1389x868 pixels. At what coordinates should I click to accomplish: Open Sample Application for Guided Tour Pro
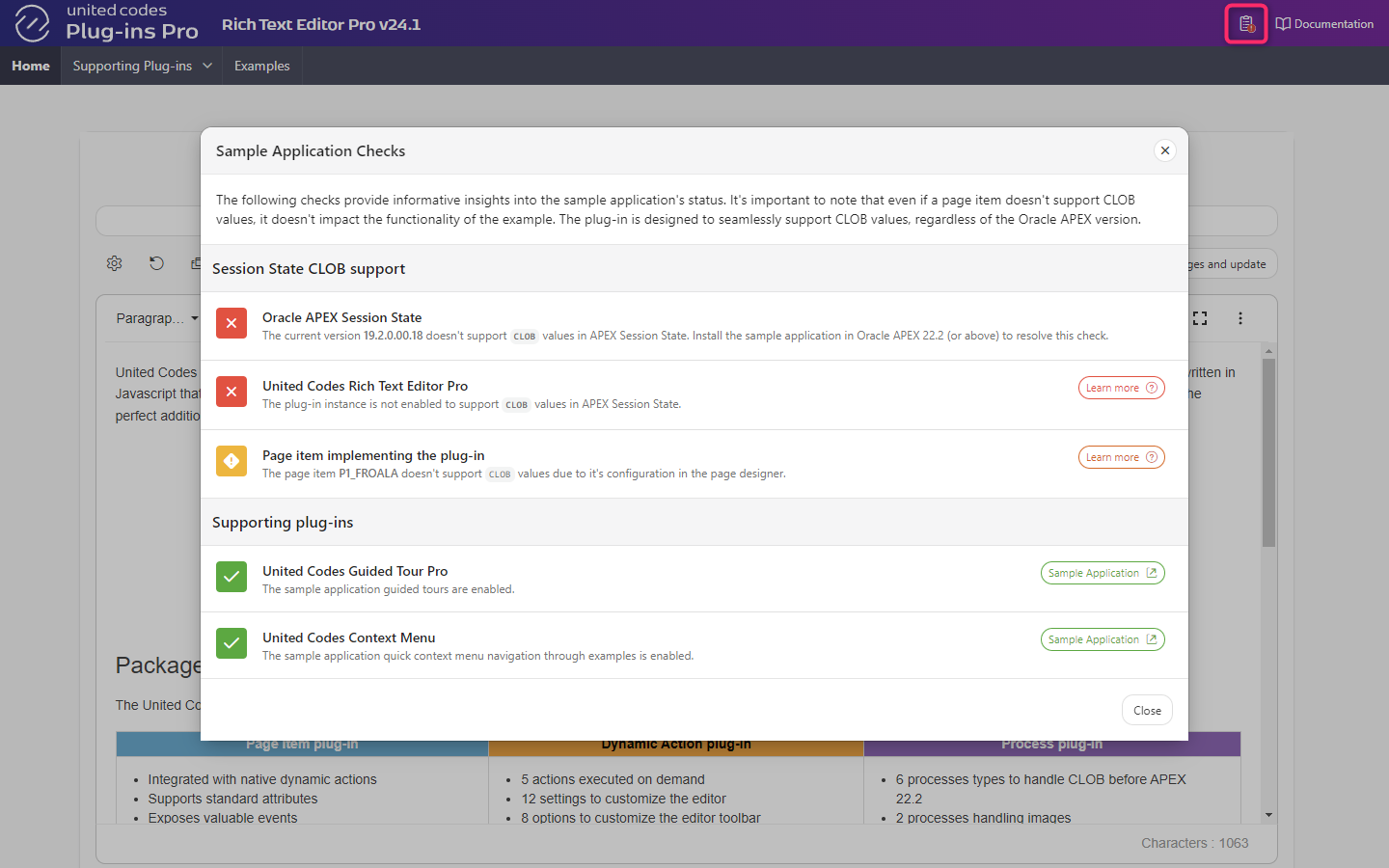pyautogui.click(x=1103, y=573)
